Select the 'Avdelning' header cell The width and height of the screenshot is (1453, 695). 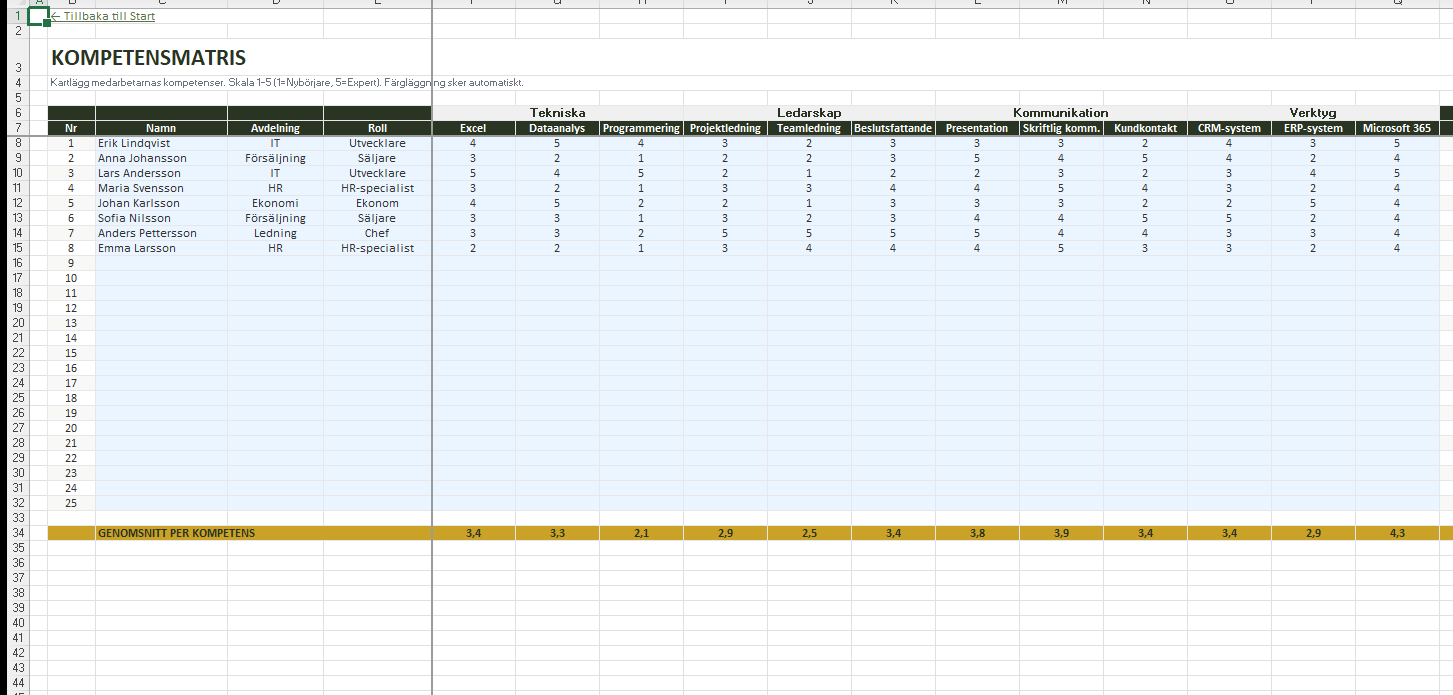[275, 128]
